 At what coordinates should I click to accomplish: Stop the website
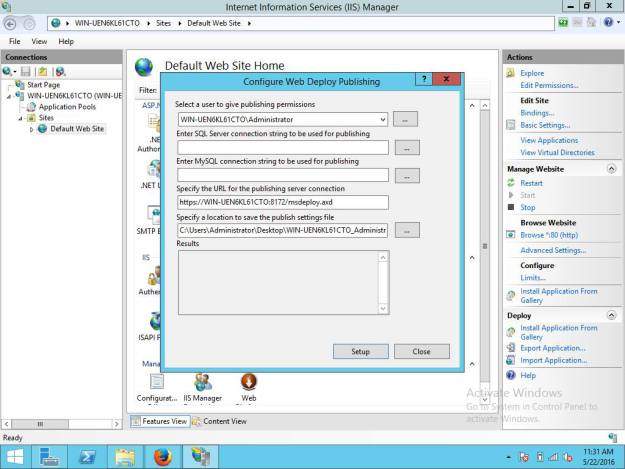click(527, 207)
